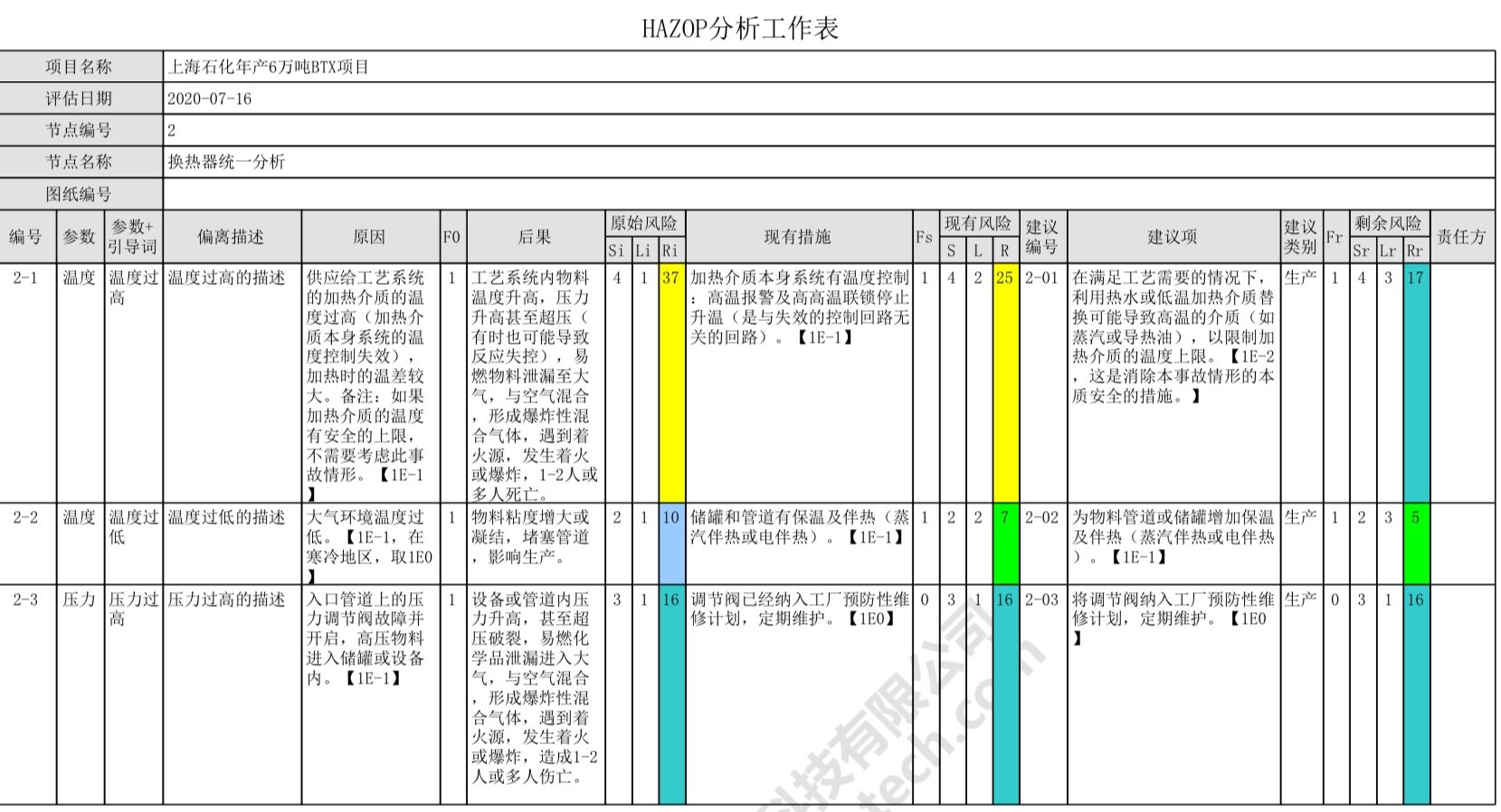Image resolution: width=1501 pixels, height=812 pixels.
Task: Click the 原因 column header
Action: click(x=370, y=237)
